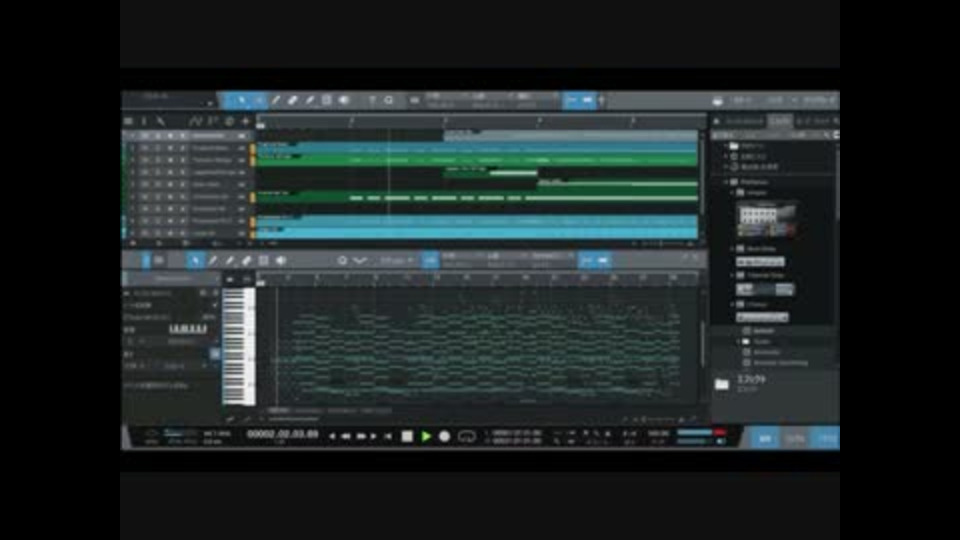Collapse the Chorus entry in browser
Viewport: 960px width, 540px height.
coord(732,304)
